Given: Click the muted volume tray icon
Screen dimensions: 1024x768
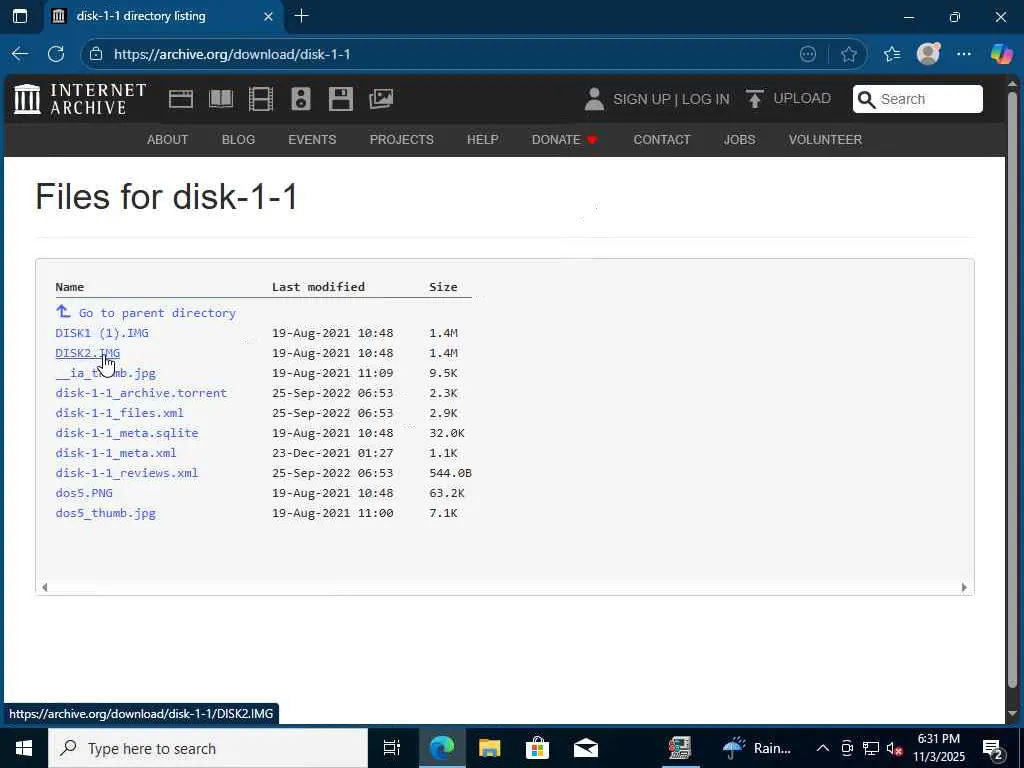Looking at the screenshot, I should (x=894, y=748).
